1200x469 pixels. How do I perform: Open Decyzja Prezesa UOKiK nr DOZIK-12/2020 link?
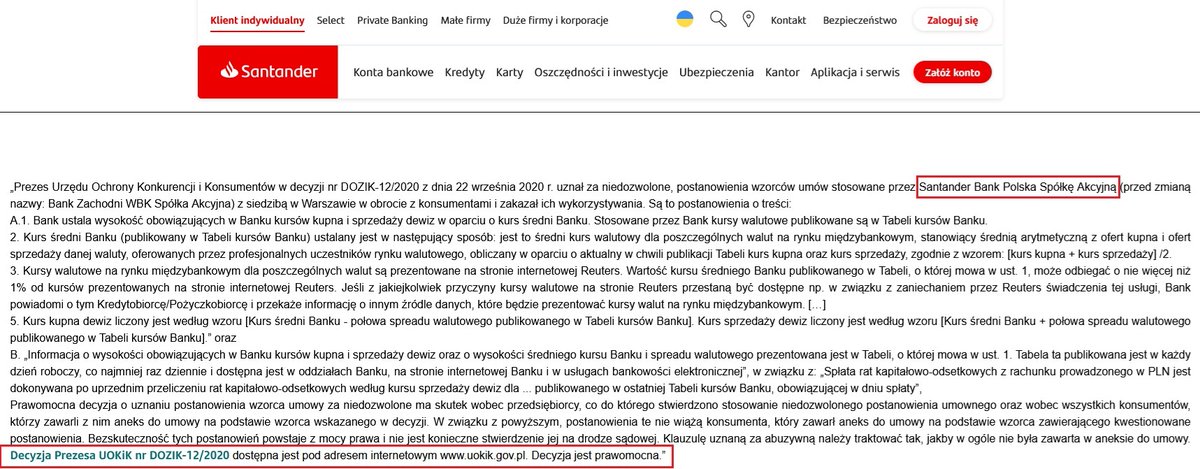[x=120, y=455]
